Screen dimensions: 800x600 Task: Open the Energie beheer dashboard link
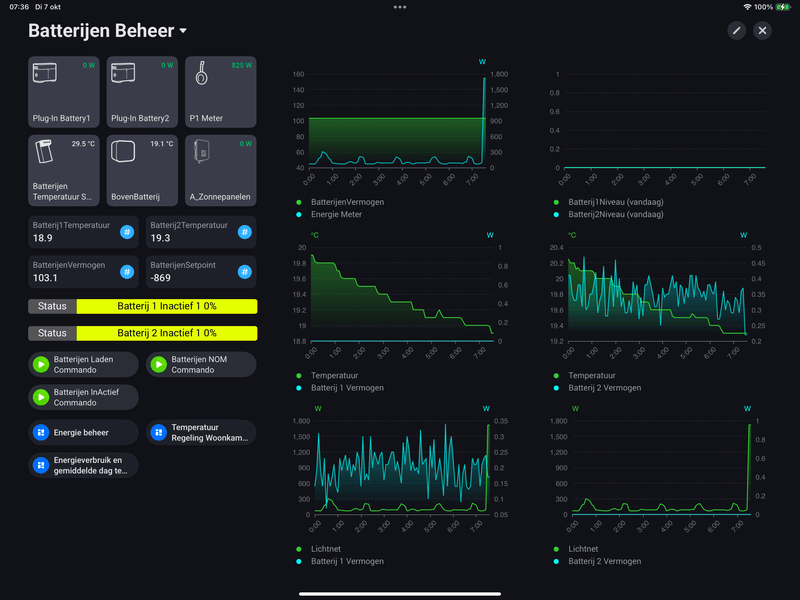pyautogui.click(x=83, y=433)
